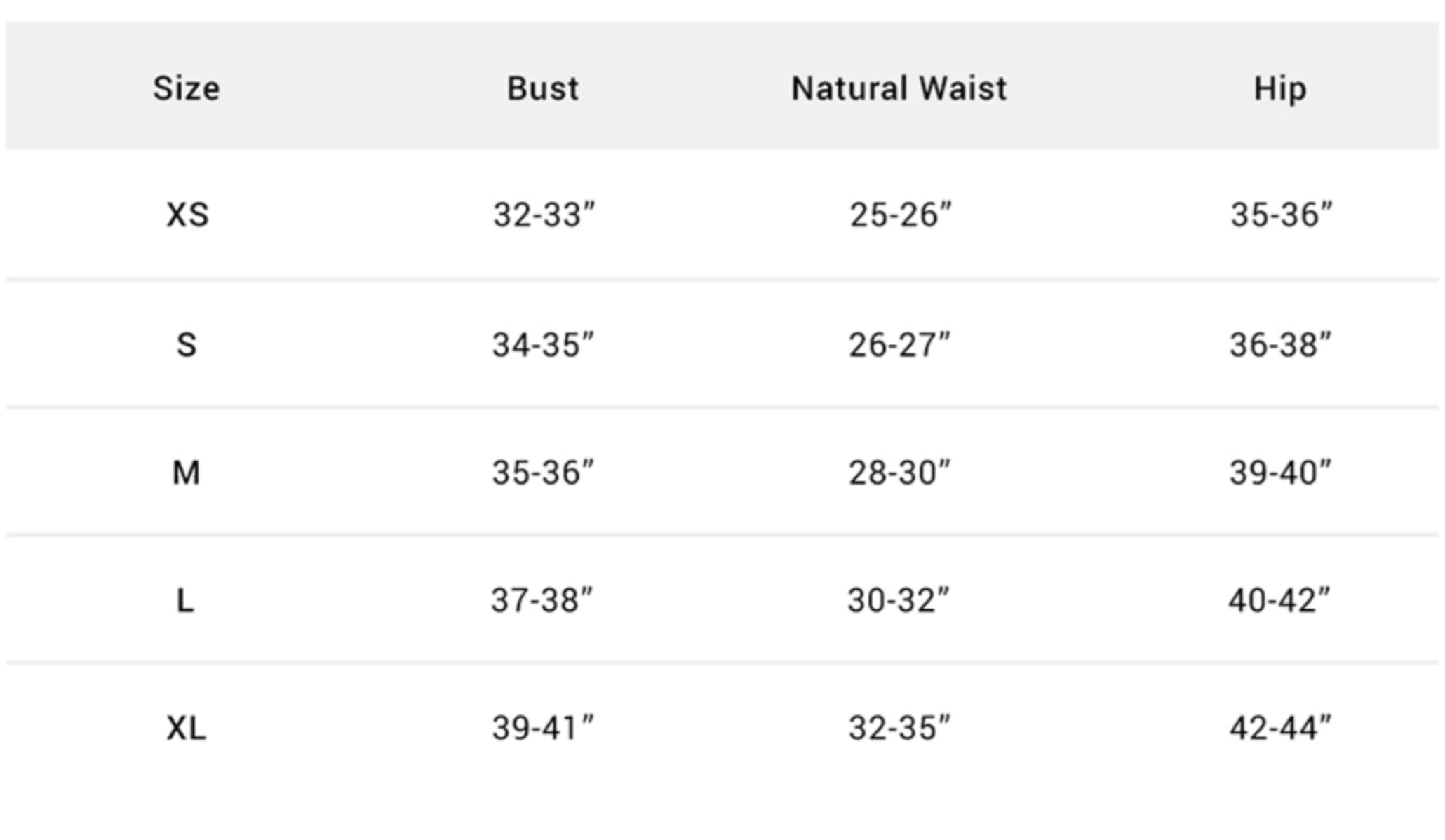Click the S bust value 34-35"
This screenshot has height=840, width=1445.
(x=543, y=345)
